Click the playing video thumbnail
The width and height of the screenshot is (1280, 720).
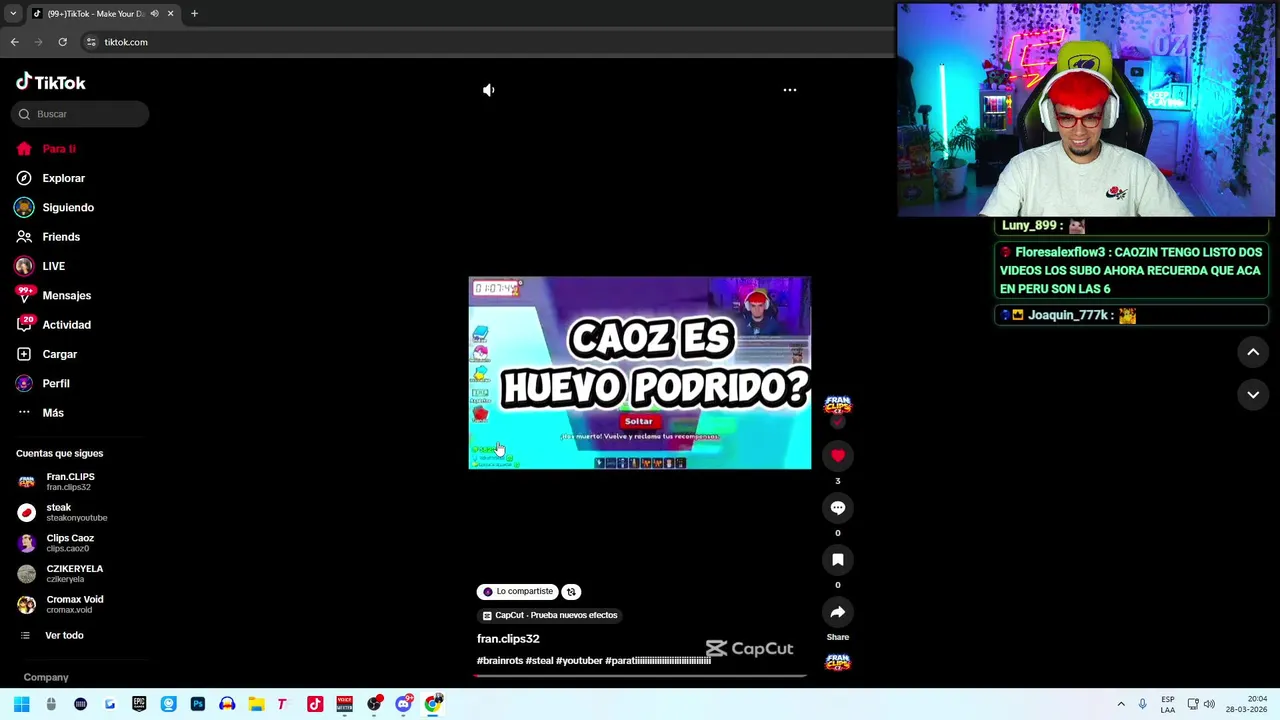[x=640, y=373]
